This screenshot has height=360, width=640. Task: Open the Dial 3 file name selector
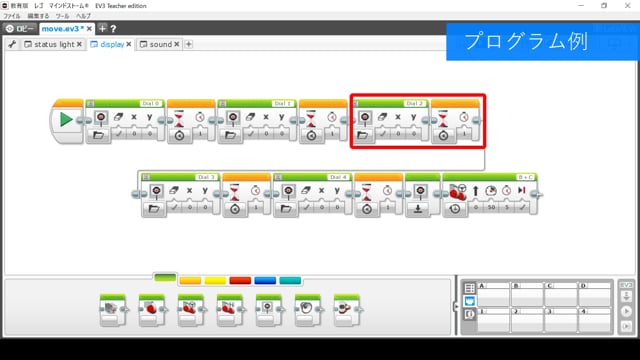[206, 177]
